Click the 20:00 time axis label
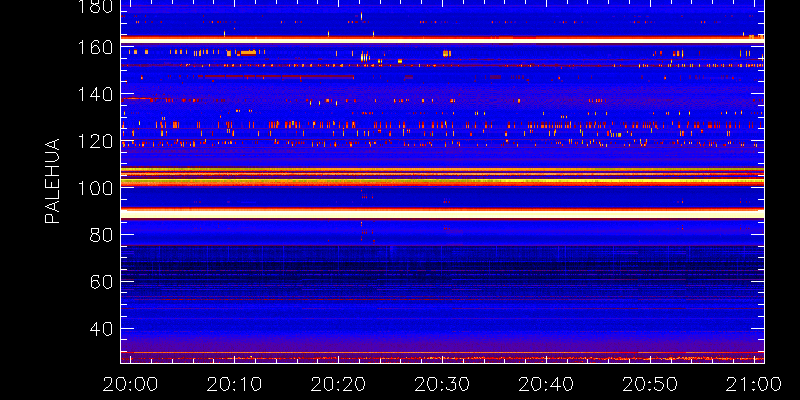This screenshot has height=400, width=800. tap(131, 384)
